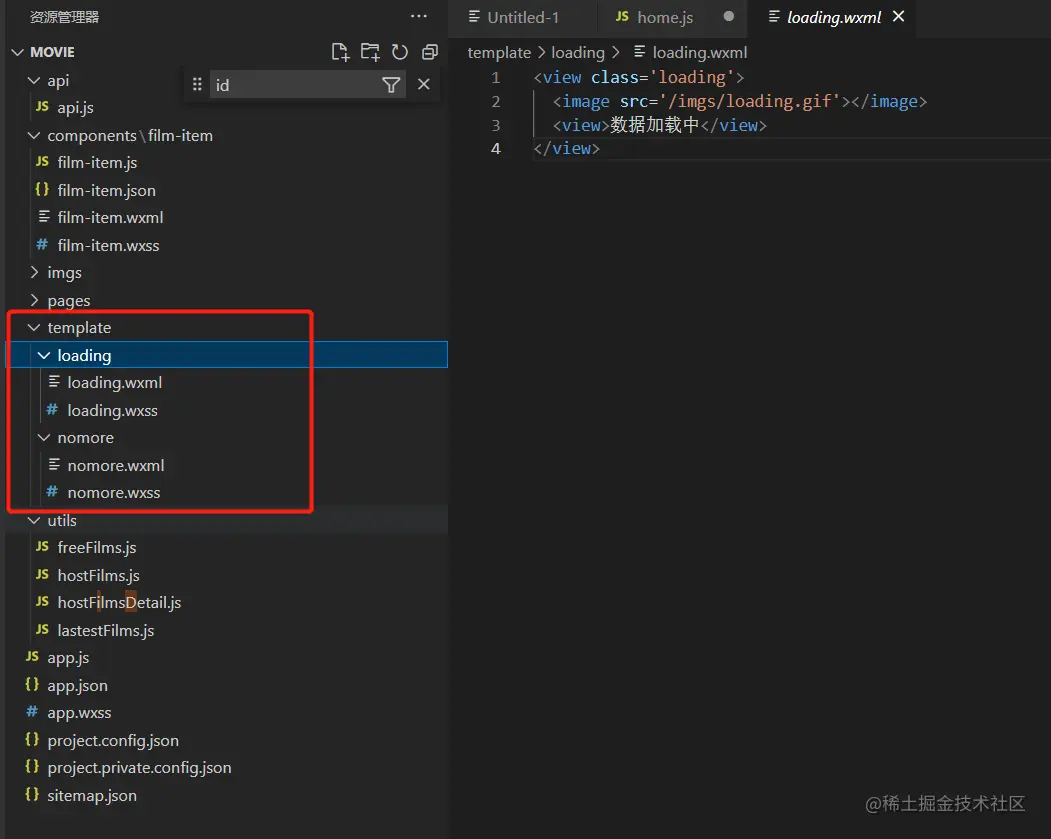Switch to the Untitled-1 editor tab

pyautogui.click(x=522, y=17)
